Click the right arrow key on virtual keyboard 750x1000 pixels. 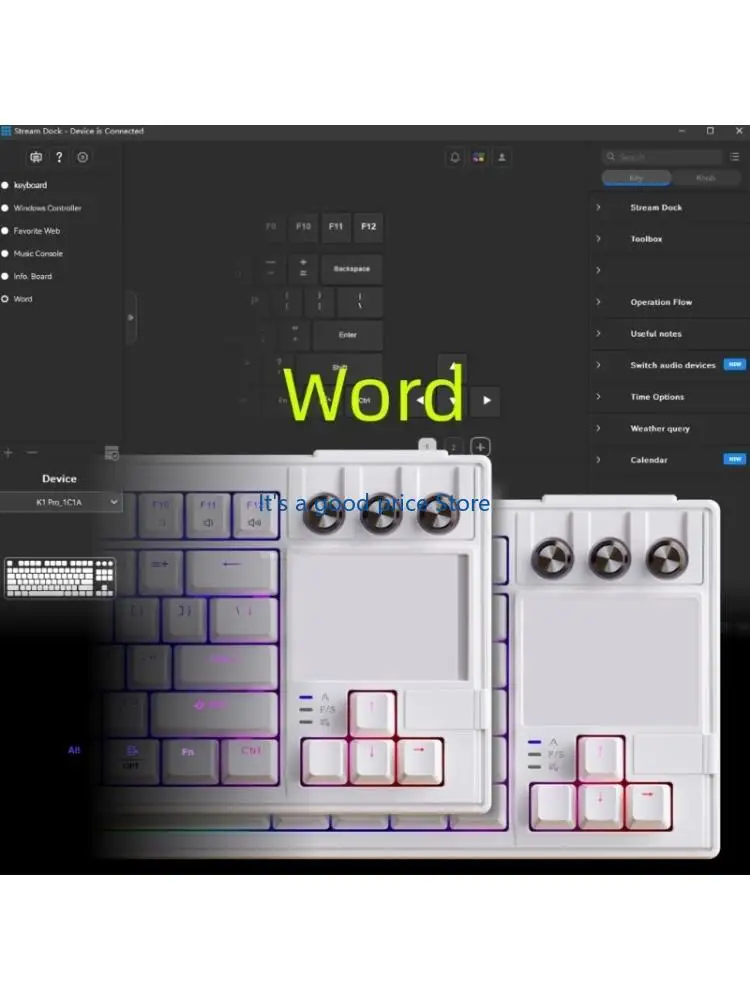point(487,400)
